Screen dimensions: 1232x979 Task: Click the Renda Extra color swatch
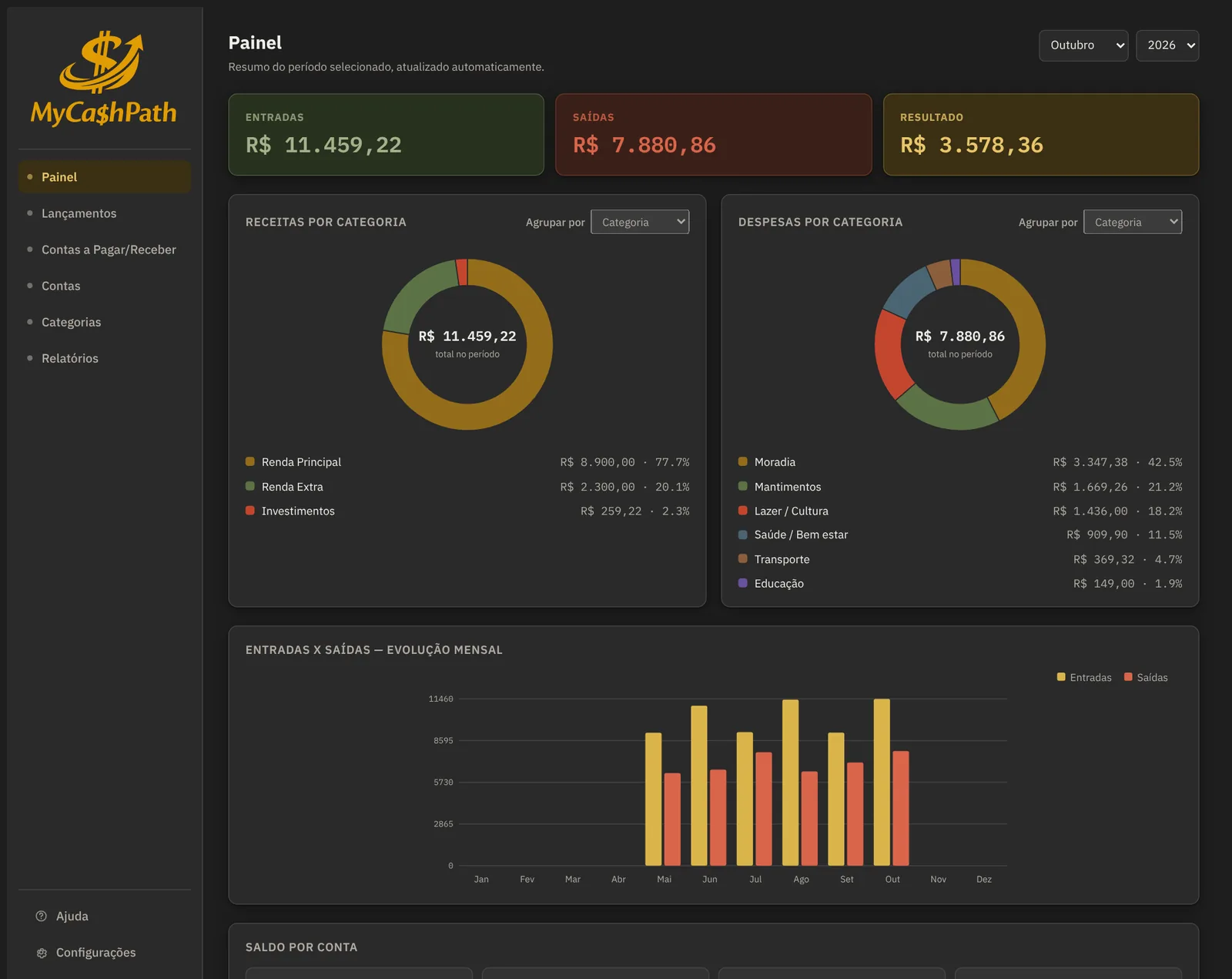tap(250, 486)
